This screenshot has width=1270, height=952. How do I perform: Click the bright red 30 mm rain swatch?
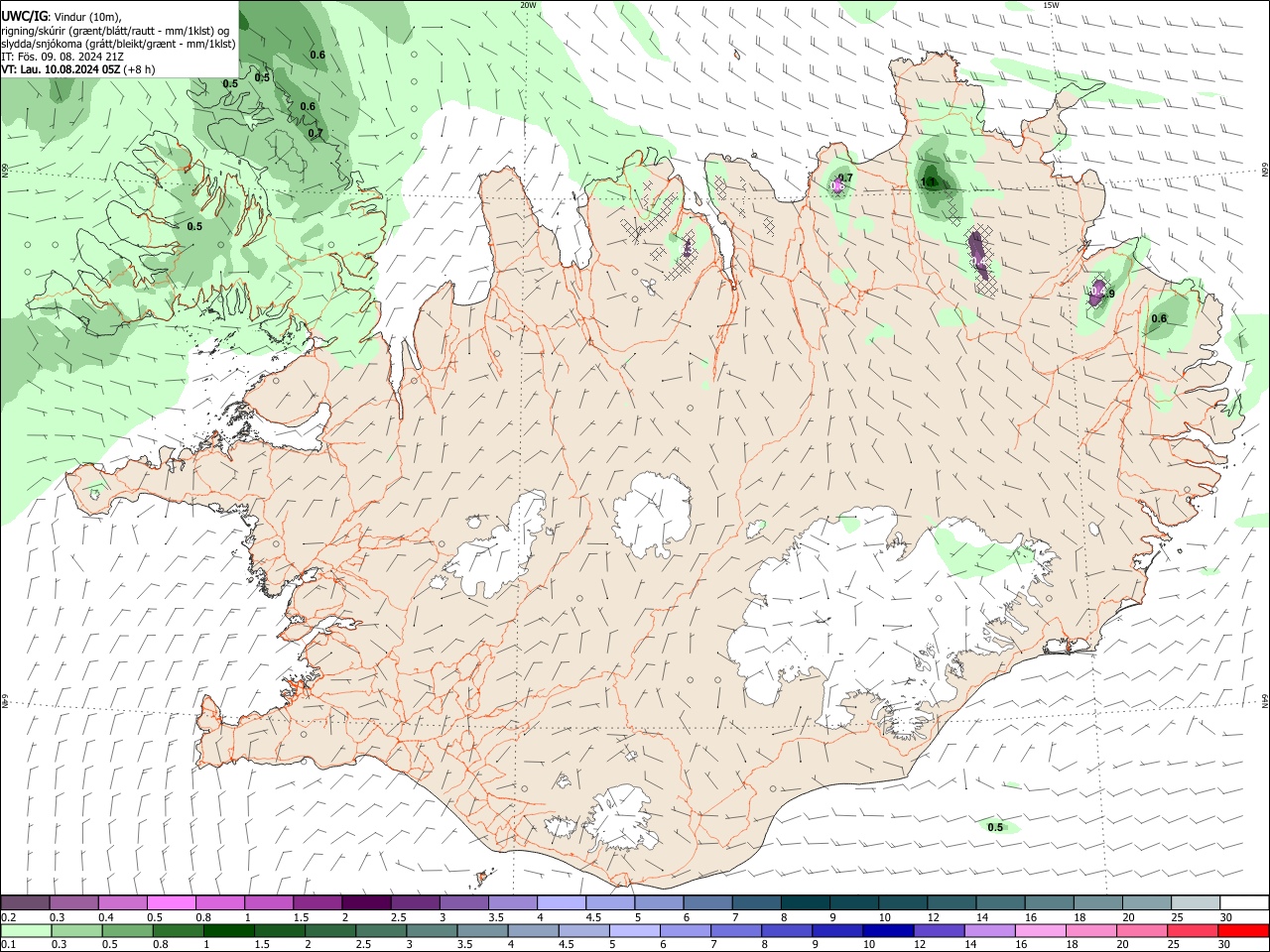tap(1244, 930)
